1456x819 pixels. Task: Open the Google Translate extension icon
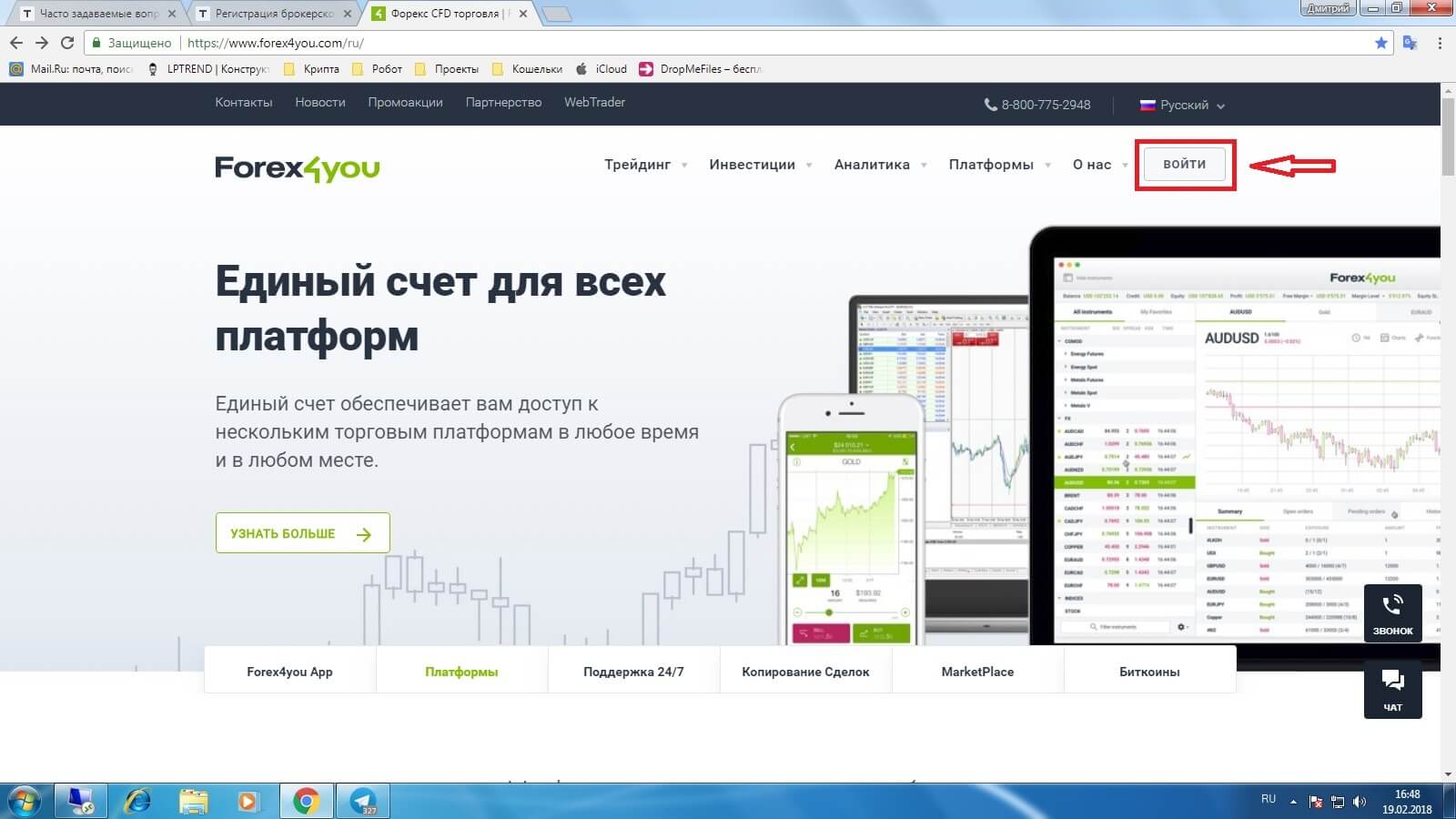click(1410, 43)
